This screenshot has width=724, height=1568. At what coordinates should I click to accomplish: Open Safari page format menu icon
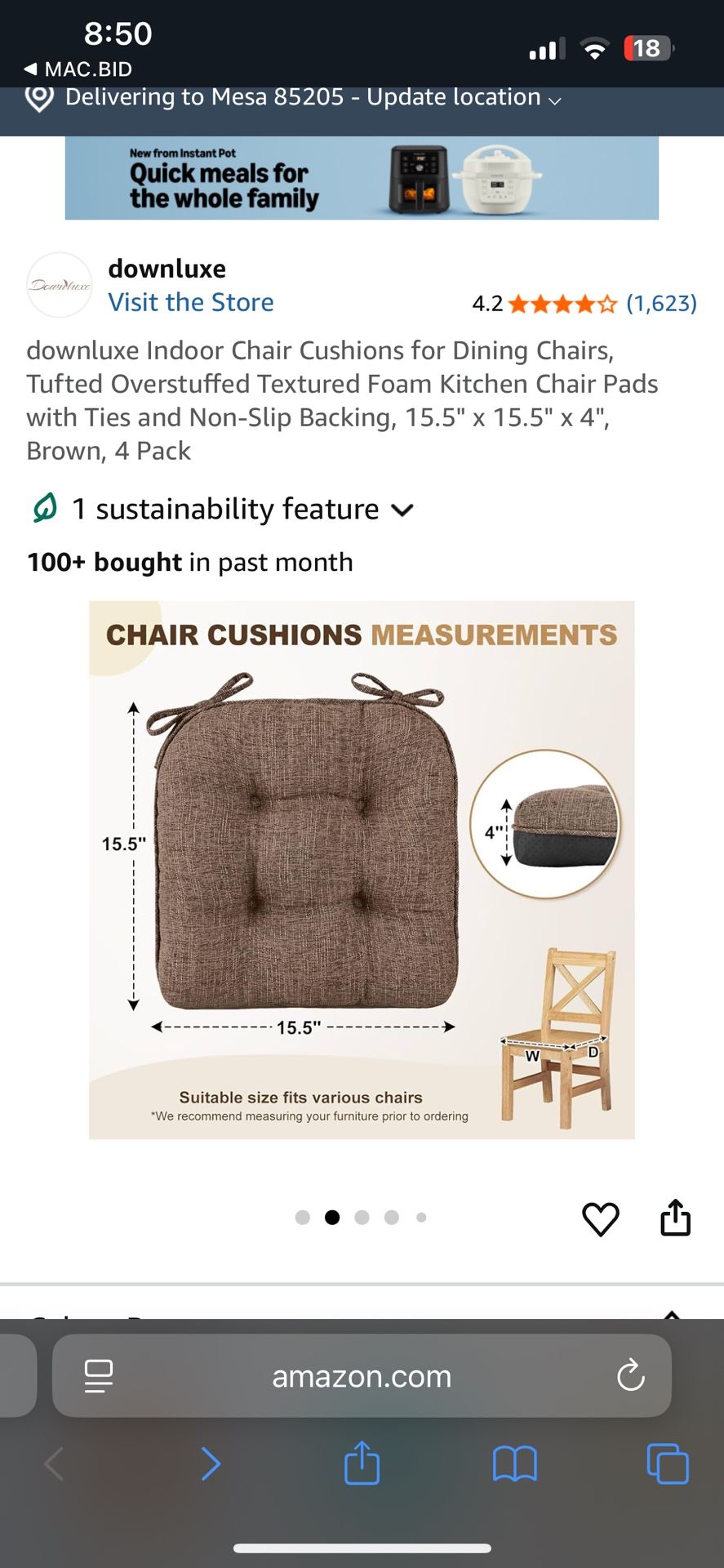point(99,1376)
